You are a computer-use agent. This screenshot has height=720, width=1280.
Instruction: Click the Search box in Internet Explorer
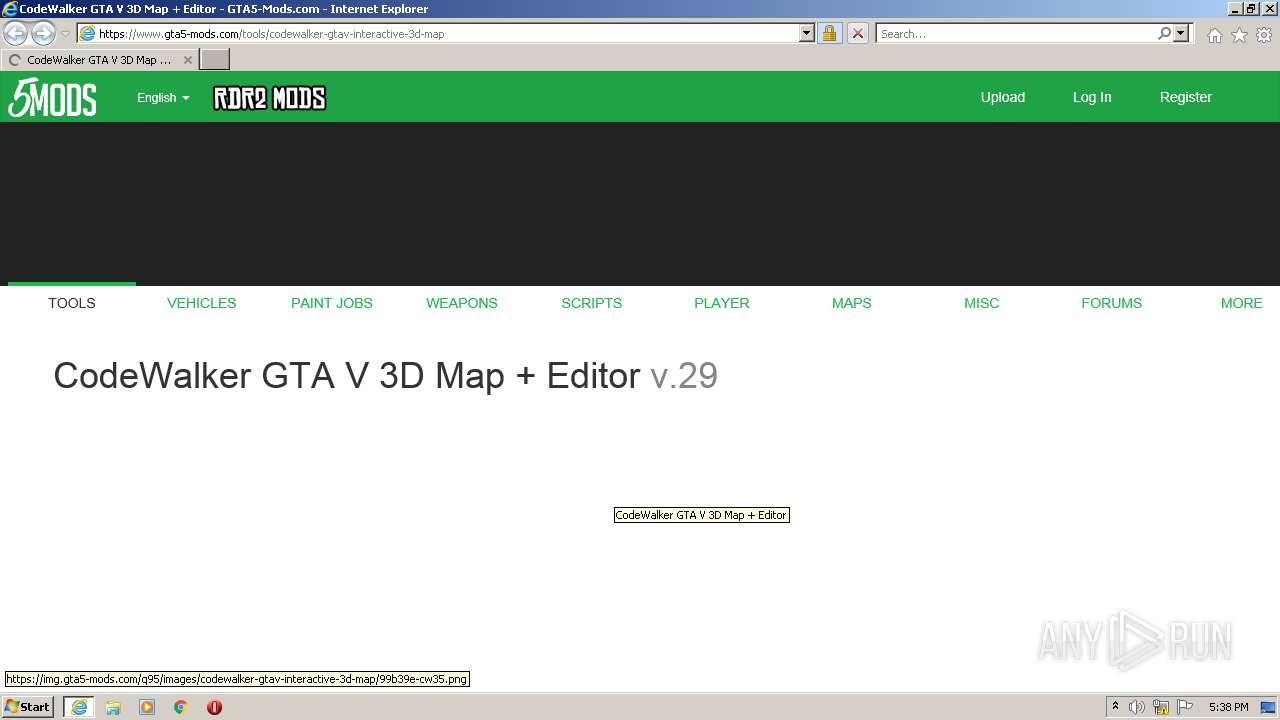pos(1016,34)
